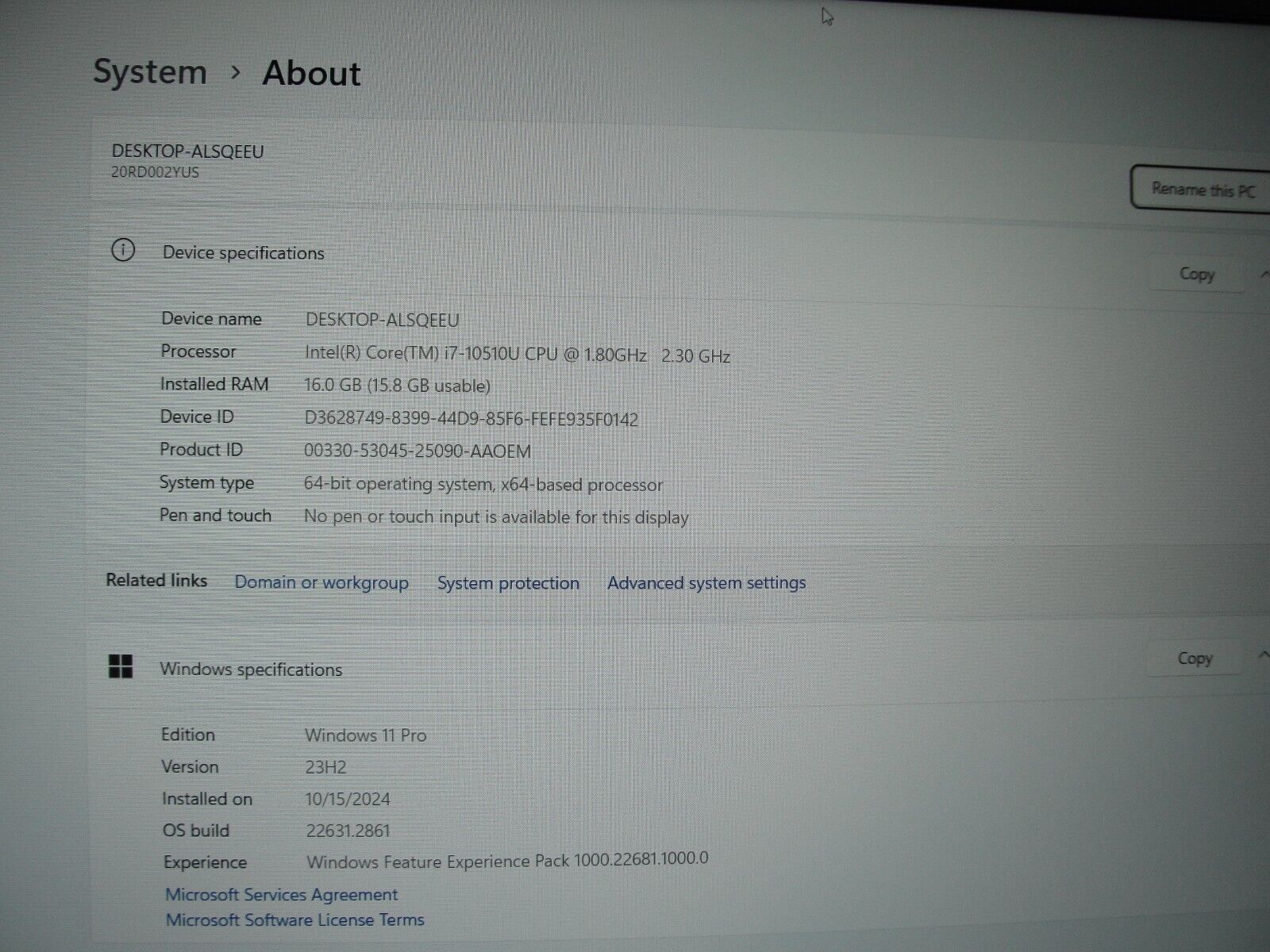Select the Device name value DESKTOP-ALSQEEU

click(383, 320)
